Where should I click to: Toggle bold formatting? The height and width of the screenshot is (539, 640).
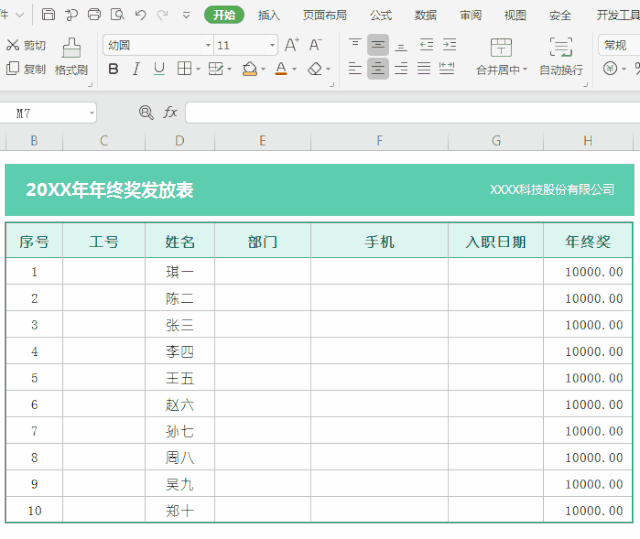[112, 69]
